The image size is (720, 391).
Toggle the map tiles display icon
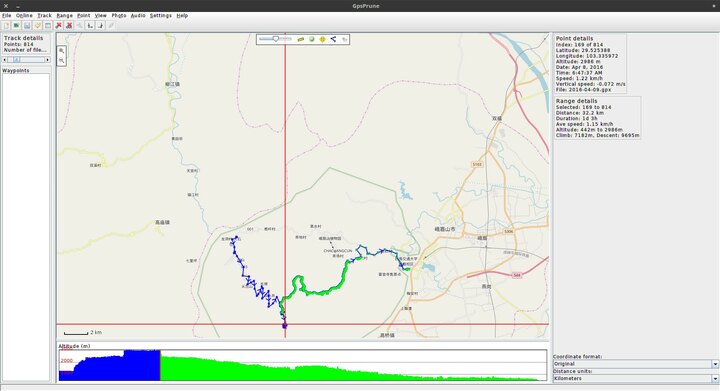(x=312, y=39)
